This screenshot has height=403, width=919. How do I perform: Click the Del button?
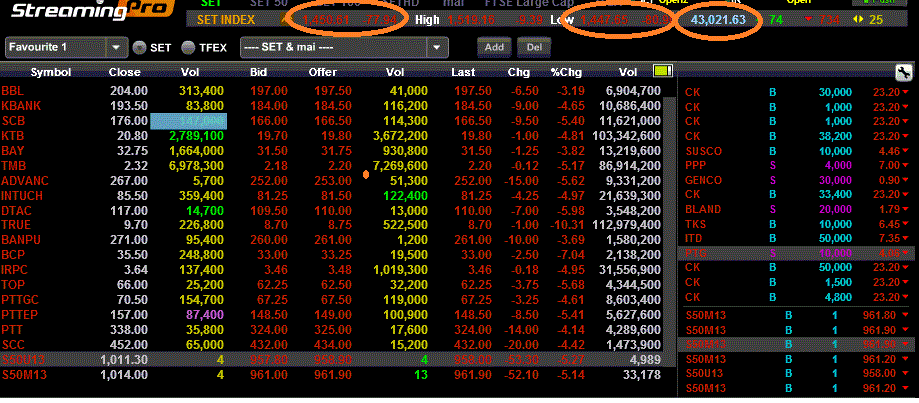(534, 47)
